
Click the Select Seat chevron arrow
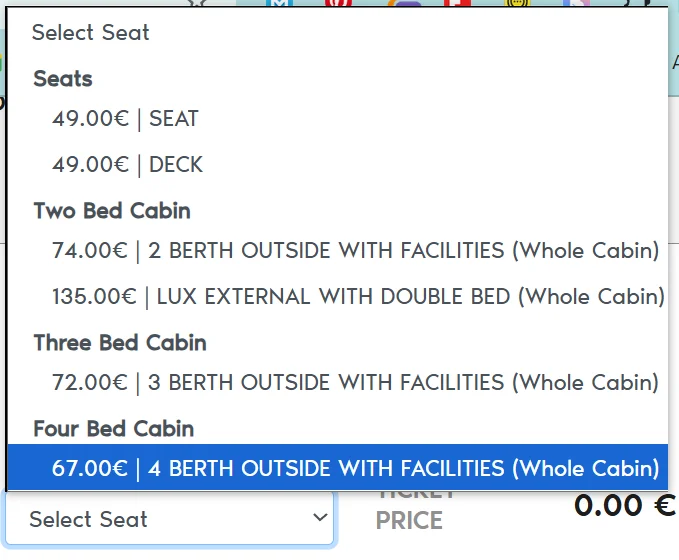(x=320, y=517)
